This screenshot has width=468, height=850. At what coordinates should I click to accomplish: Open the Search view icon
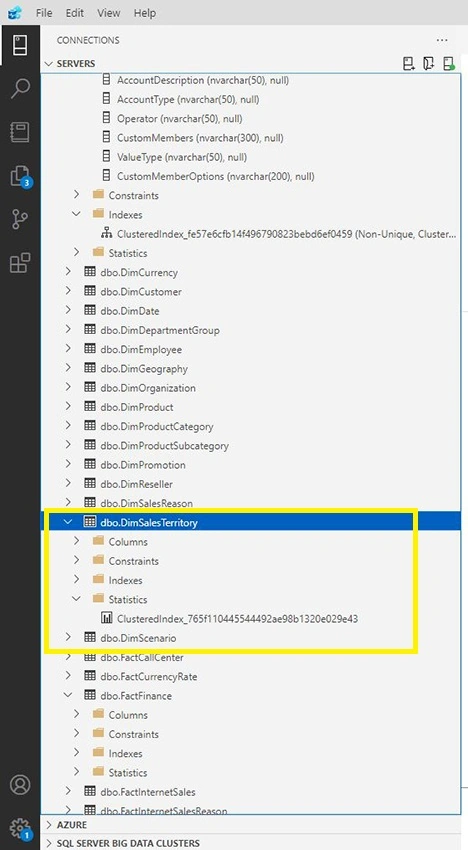point(20,88)
